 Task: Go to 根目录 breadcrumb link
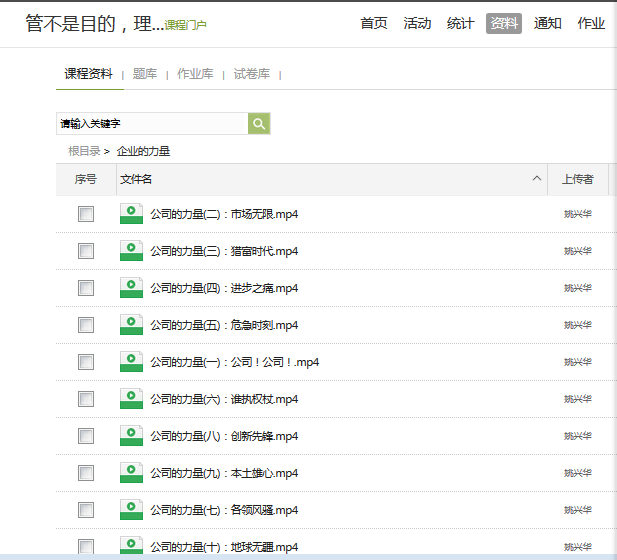84,151
